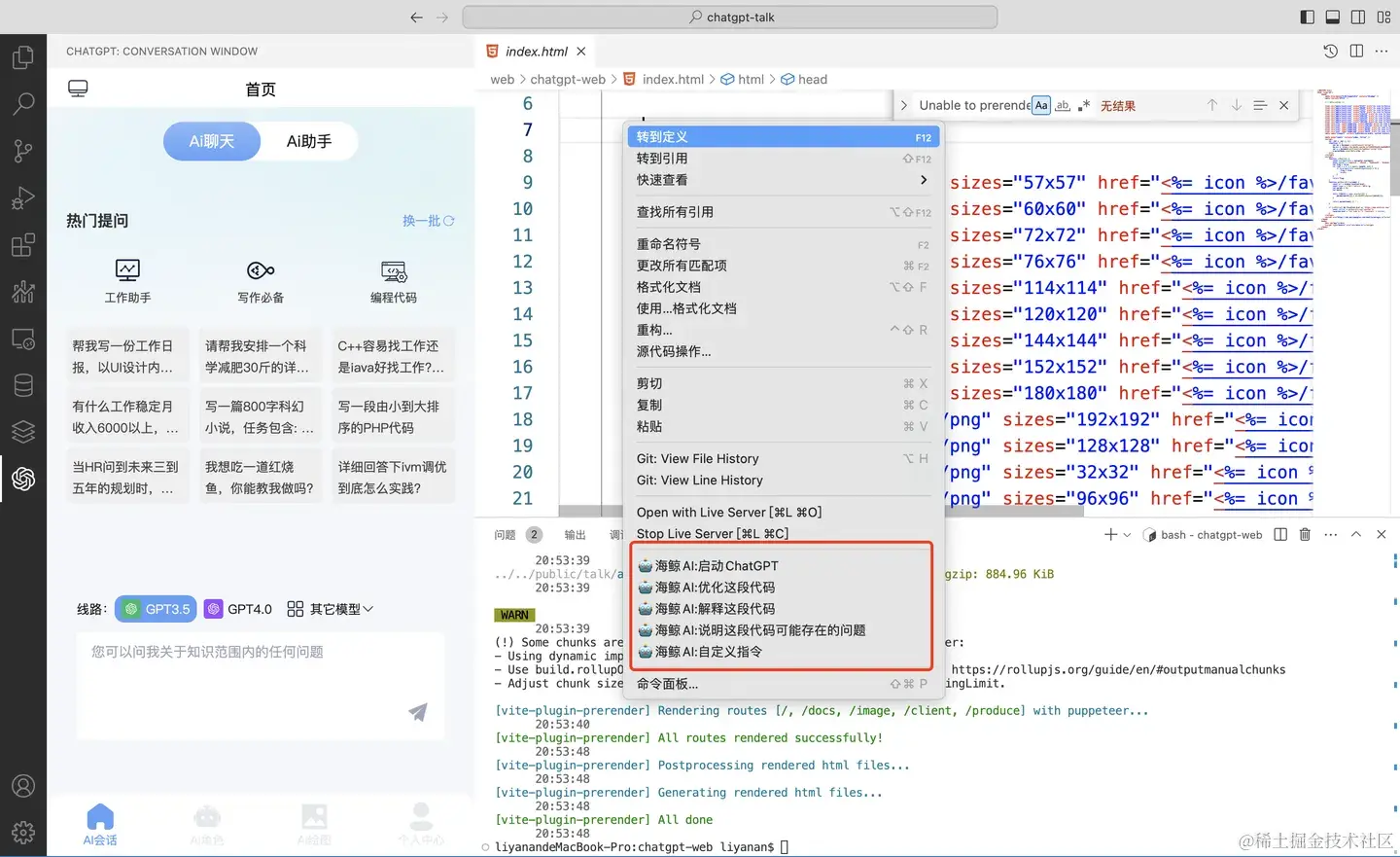Open 命令面板 from context menu
Image resolution: width=1400 pixels, height=857 pixels.
click(784, 684)
